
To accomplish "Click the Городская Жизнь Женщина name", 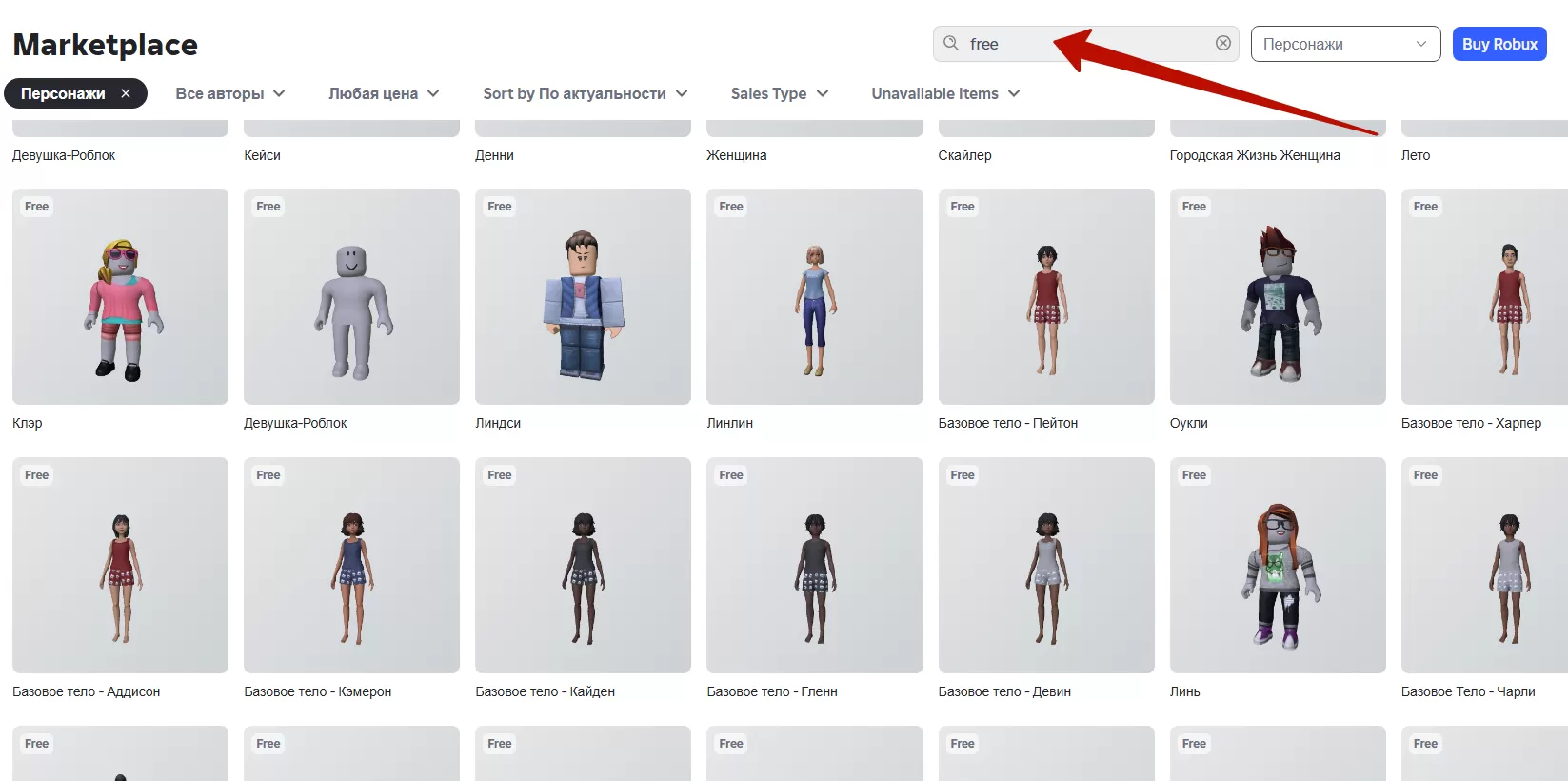I will (x=1255, y=155).
